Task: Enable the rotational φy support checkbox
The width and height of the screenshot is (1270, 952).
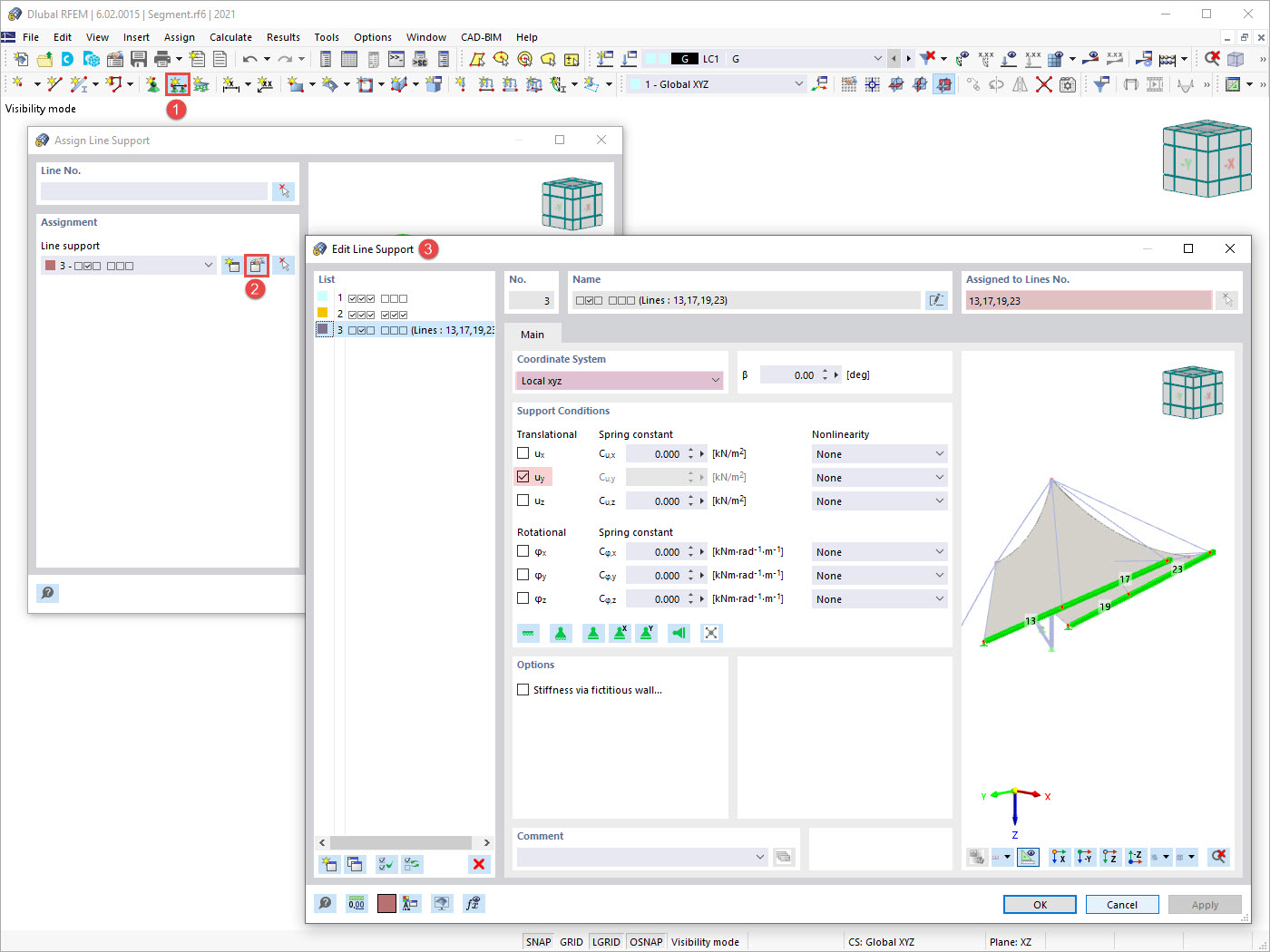Action: [x=523, y=575]
